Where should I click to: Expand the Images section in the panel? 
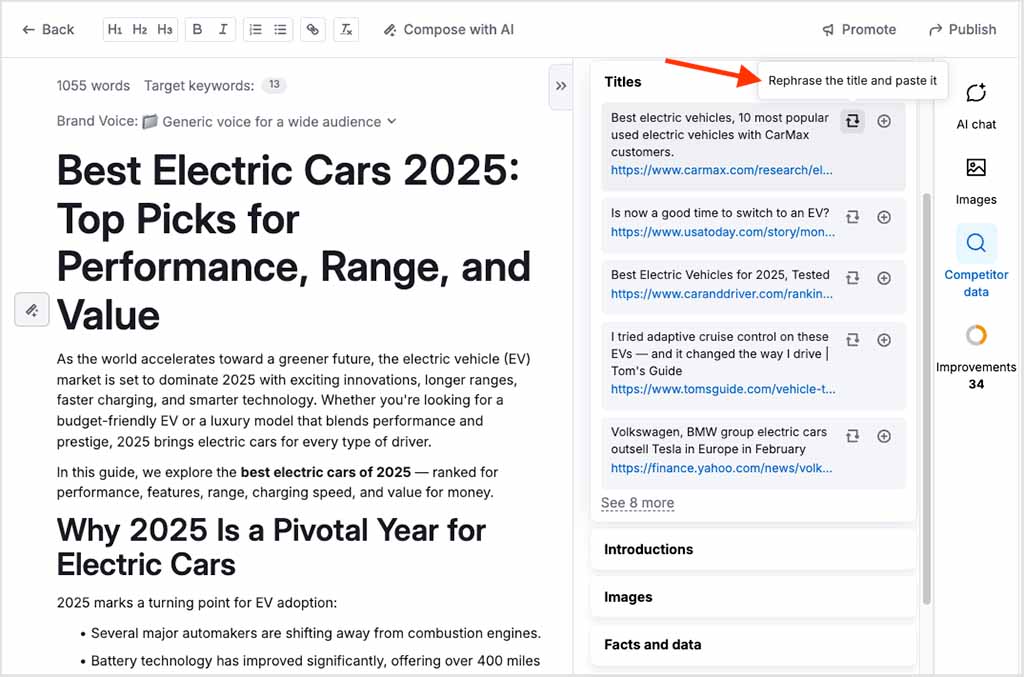tap(753, 597)
